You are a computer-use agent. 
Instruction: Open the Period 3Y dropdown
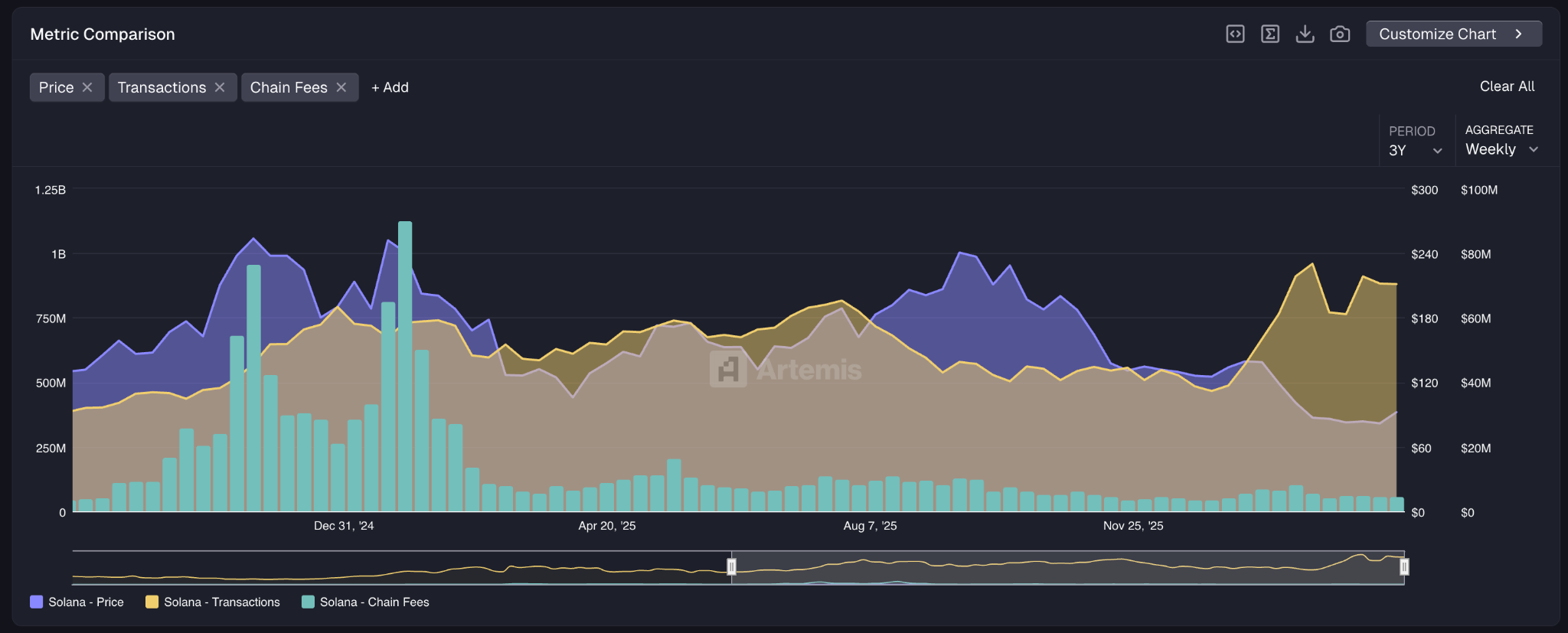[1415, 150]
